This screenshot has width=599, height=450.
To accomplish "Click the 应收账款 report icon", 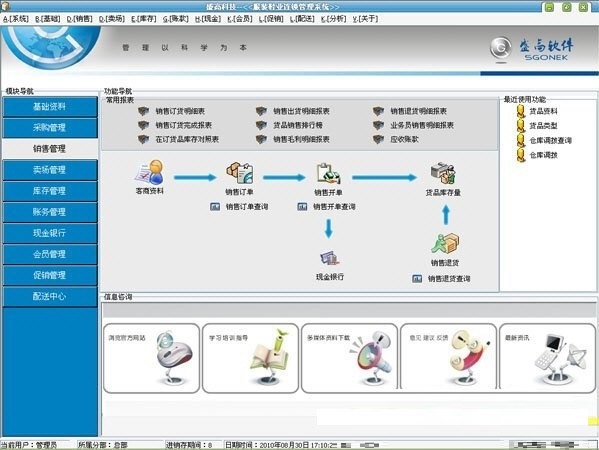I will click(x=378, y=139).
